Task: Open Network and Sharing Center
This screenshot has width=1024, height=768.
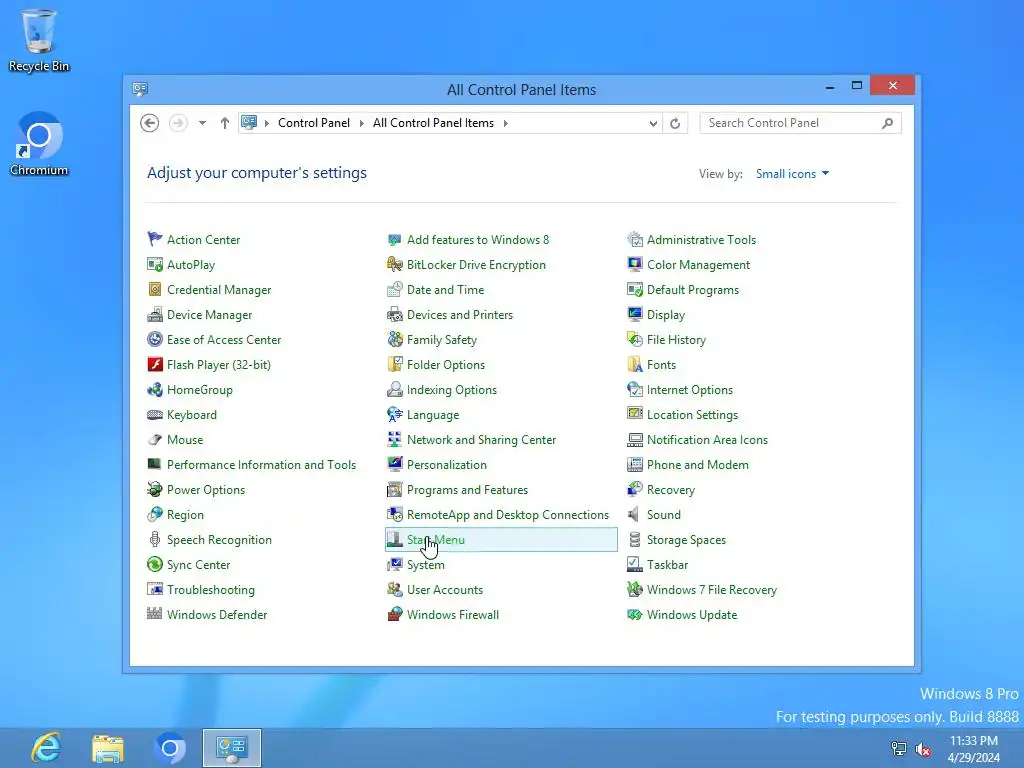Action: pyautogui.click(x=481, y=440)
